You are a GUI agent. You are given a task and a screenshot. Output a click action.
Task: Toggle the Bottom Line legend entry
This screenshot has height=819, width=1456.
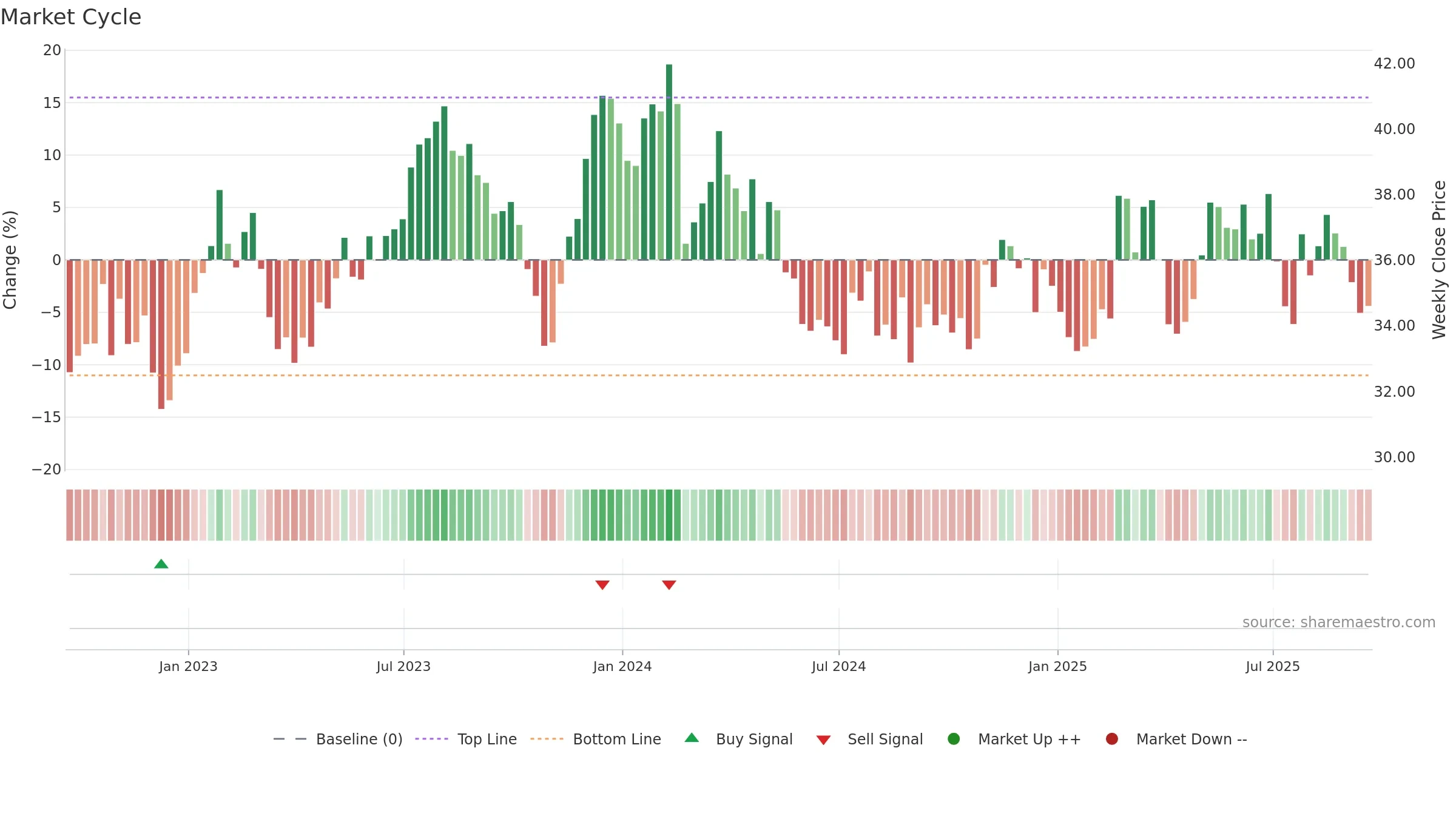[596, 739]
